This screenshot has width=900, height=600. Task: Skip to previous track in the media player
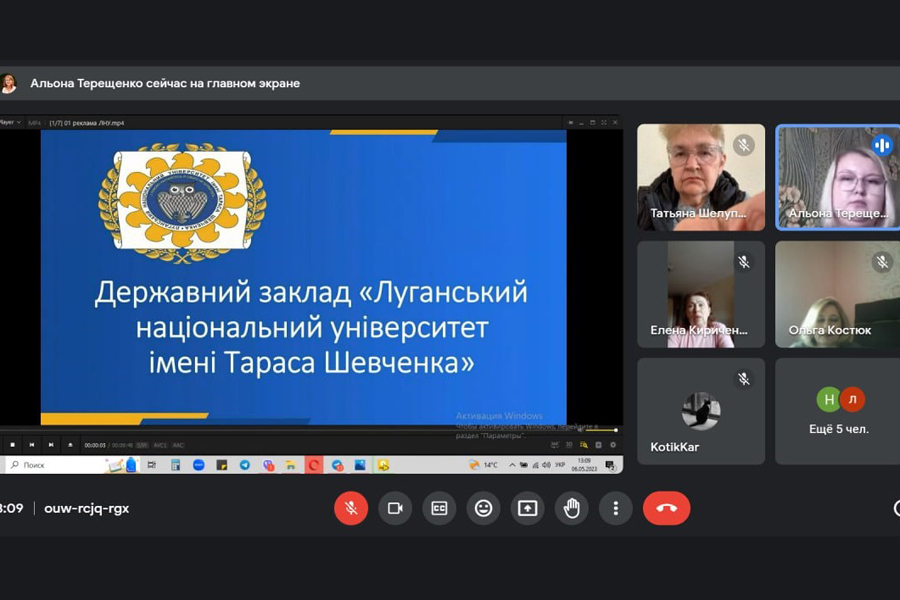click(32, 445)
